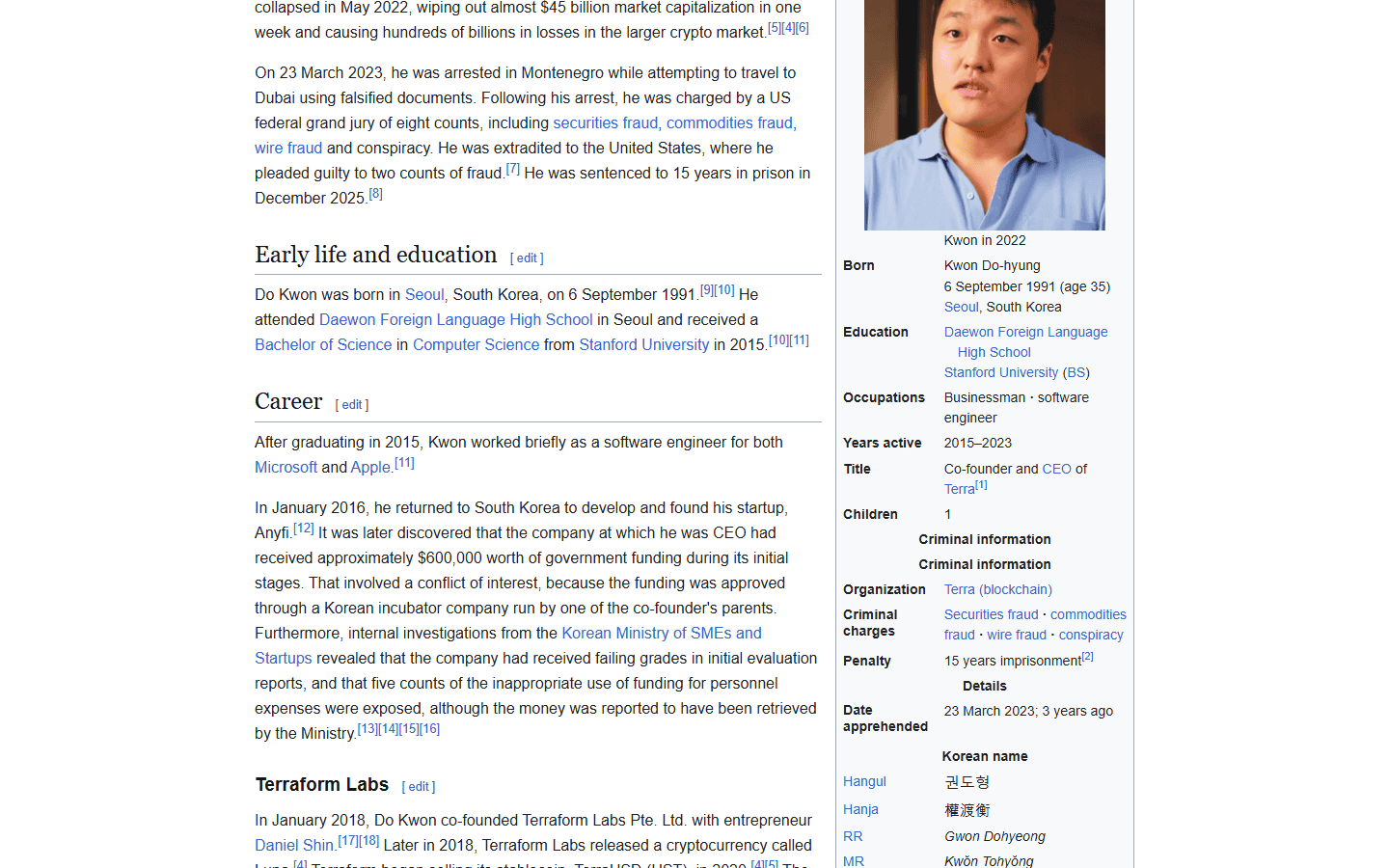This screenshot has height=868, width=1389.
Task: Select the infobox value "2015–2023"
Action: [978, 443]
